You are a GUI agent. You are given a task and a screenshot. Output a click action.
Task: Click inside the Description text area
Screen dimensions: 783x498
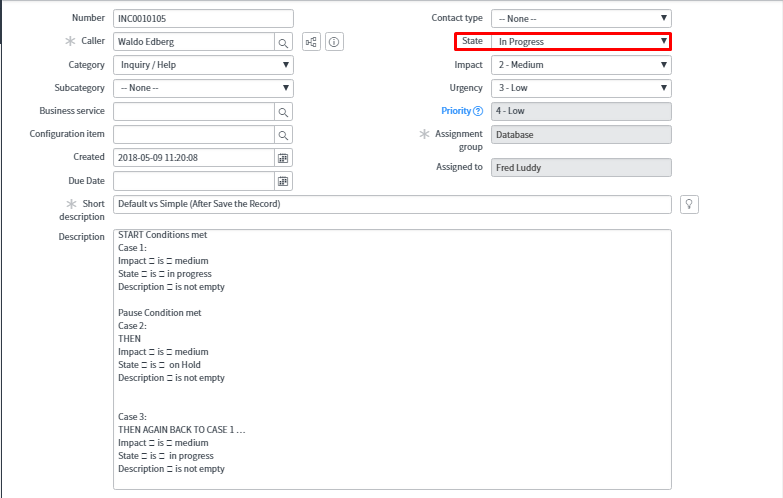click(392, 359)
